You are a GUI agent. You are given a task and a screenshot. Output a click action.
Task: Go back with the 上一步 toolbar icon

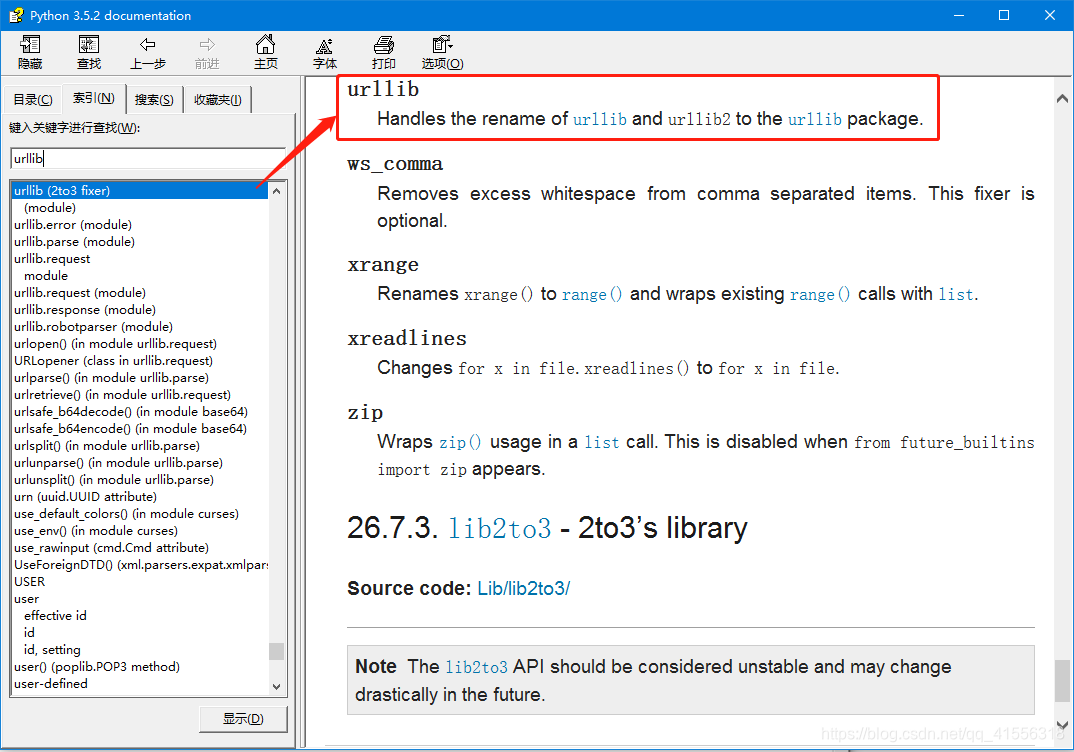pyautogui.click(x=148, y=53)
